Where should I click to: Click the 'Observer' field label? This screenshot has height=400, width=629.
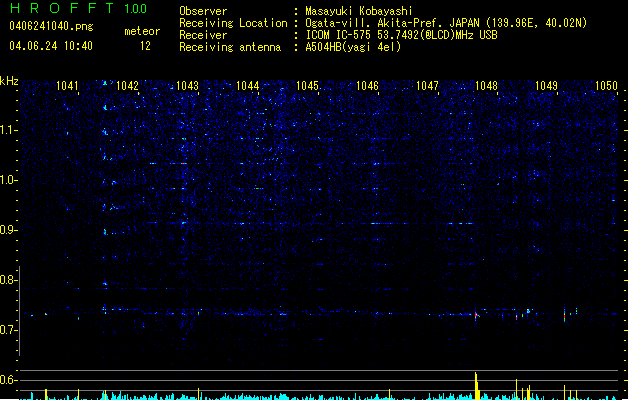[x=203, y=11]
